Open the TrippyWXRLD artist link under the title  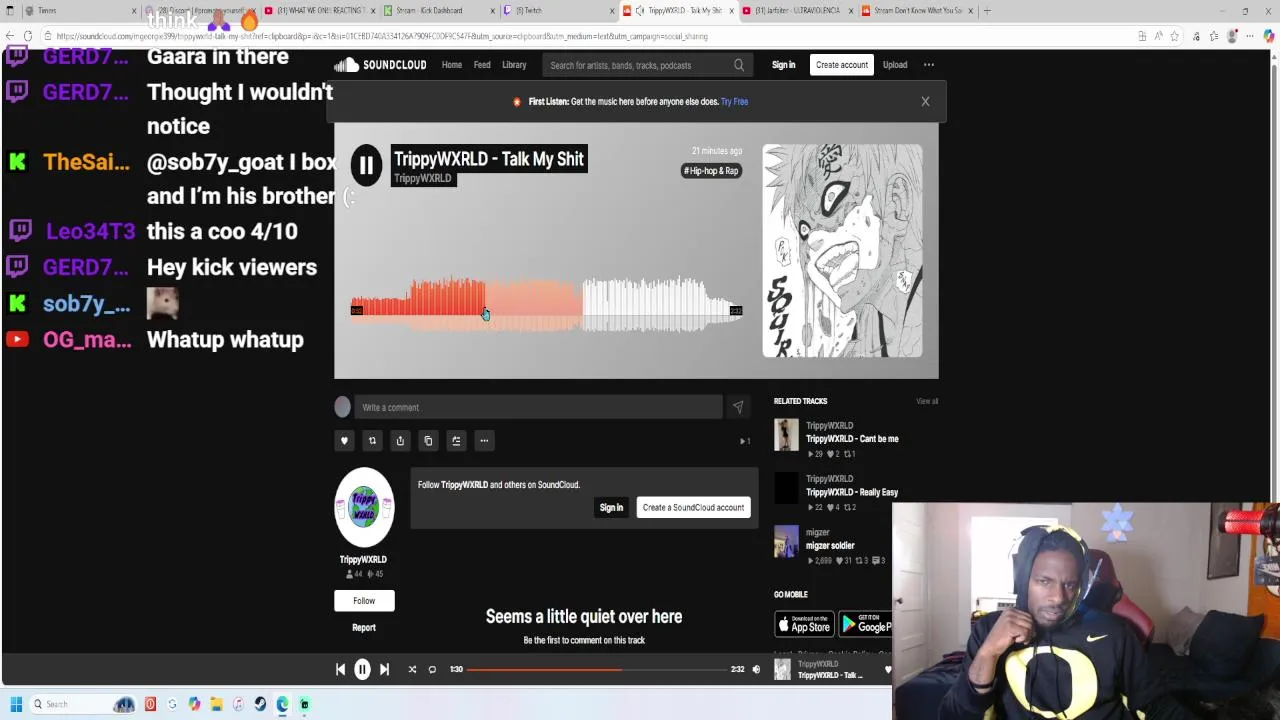(x=423, y=178)
